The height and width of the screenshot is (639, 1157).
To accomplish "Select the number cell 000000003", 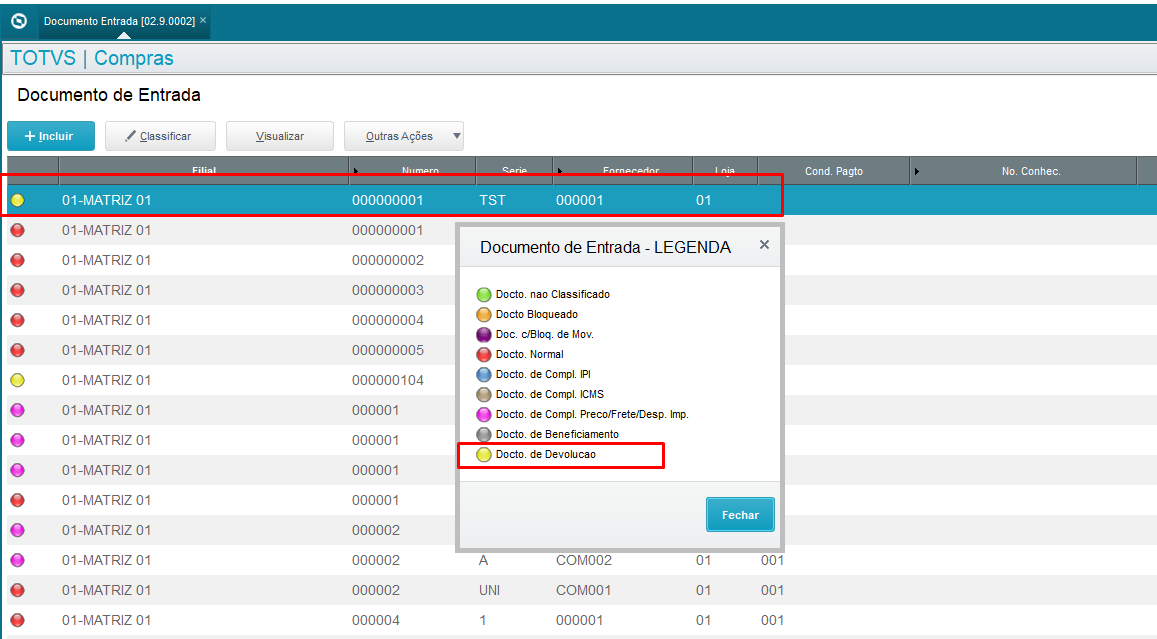I will point(387,290).
